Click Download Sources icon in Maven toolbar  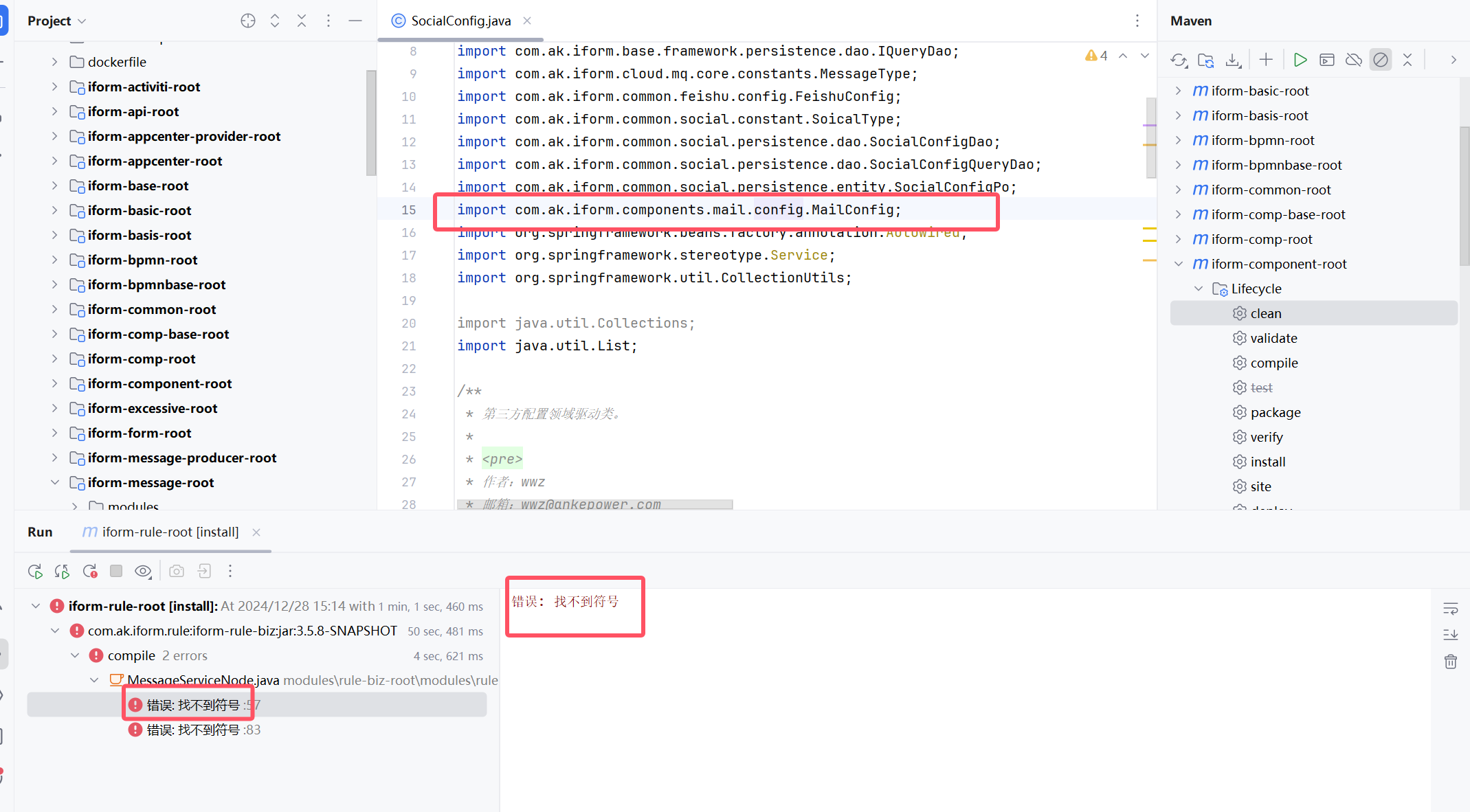coord(1234,60)
